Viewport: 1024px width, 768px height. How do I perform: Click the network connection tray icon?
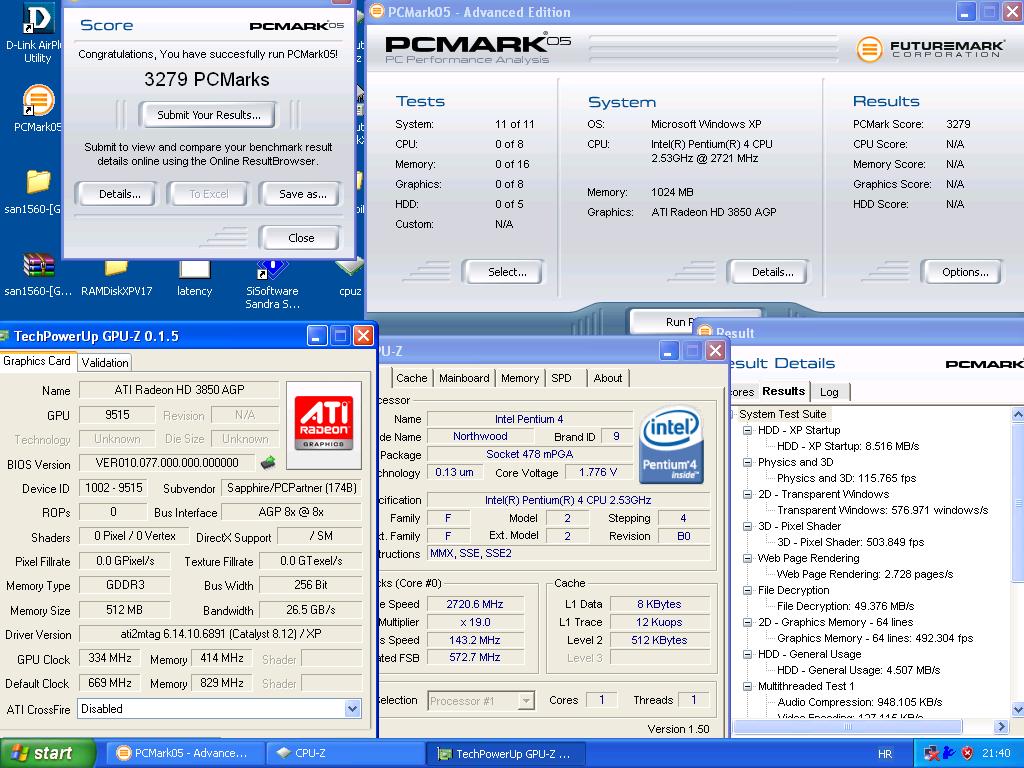tap(931, 753)
